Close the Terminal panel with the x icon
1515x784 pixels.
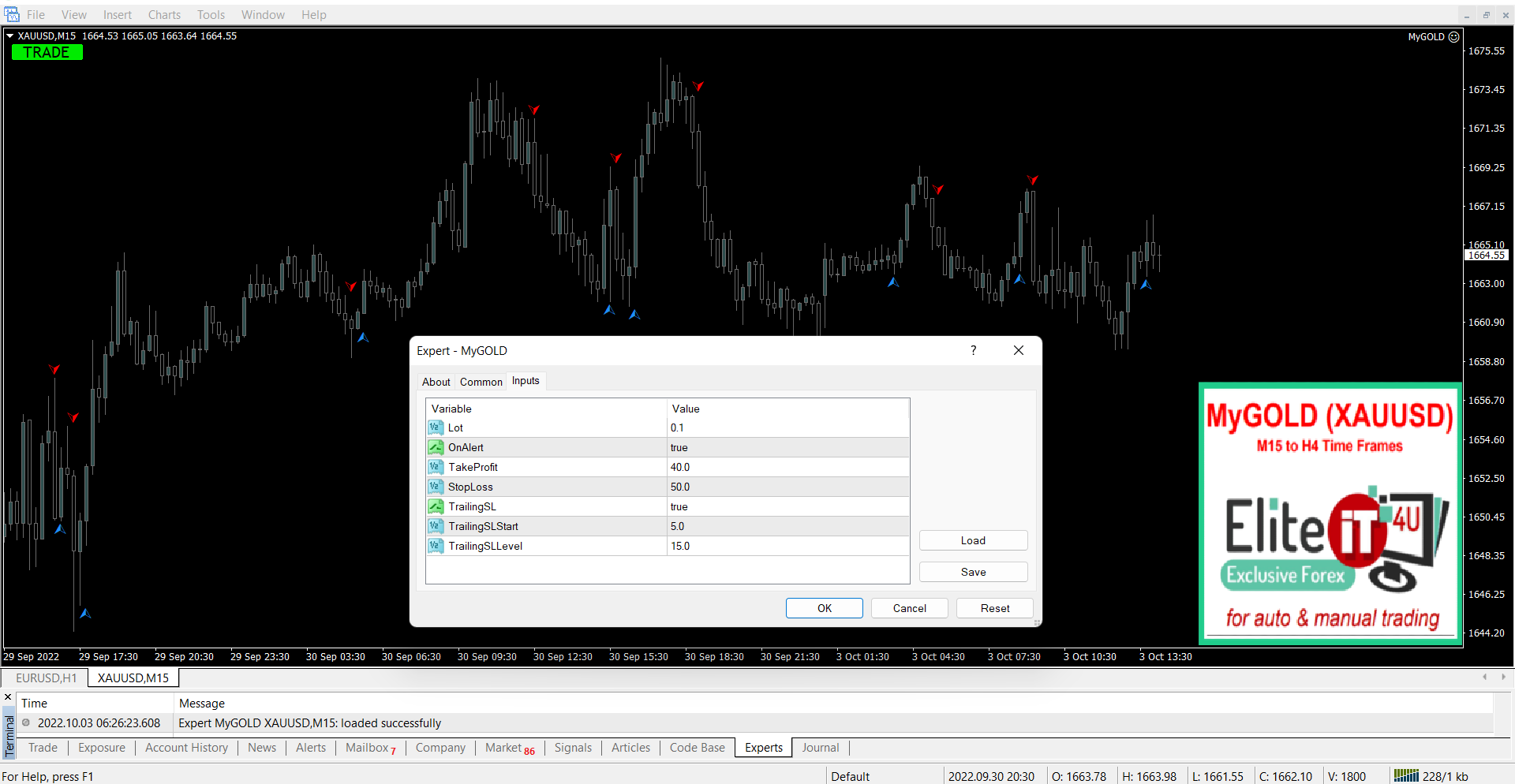click(8, 697)
